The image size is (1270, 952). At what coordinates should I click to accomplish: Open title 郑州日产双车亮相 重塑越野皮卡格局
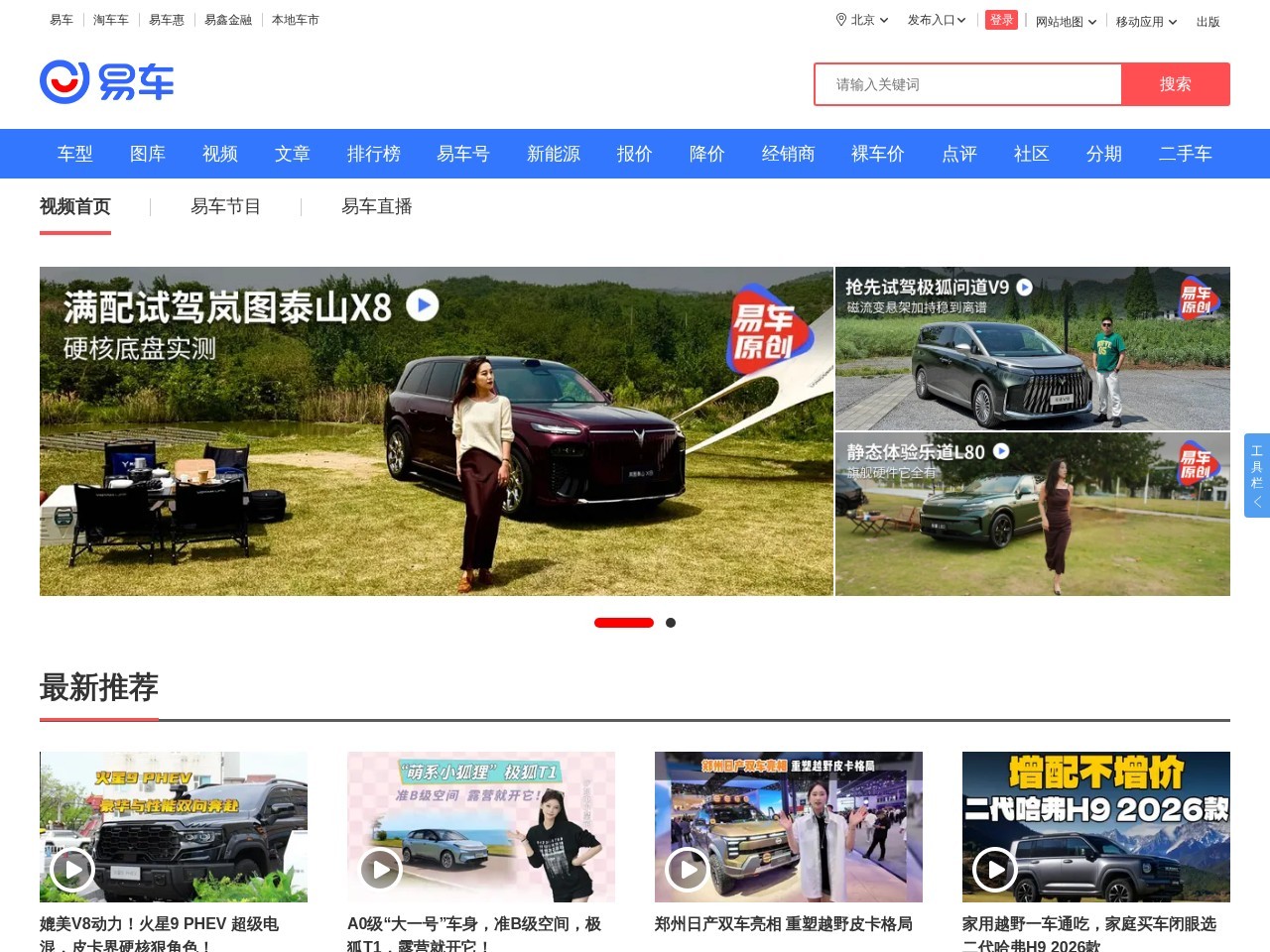click(x=784, y=923)
